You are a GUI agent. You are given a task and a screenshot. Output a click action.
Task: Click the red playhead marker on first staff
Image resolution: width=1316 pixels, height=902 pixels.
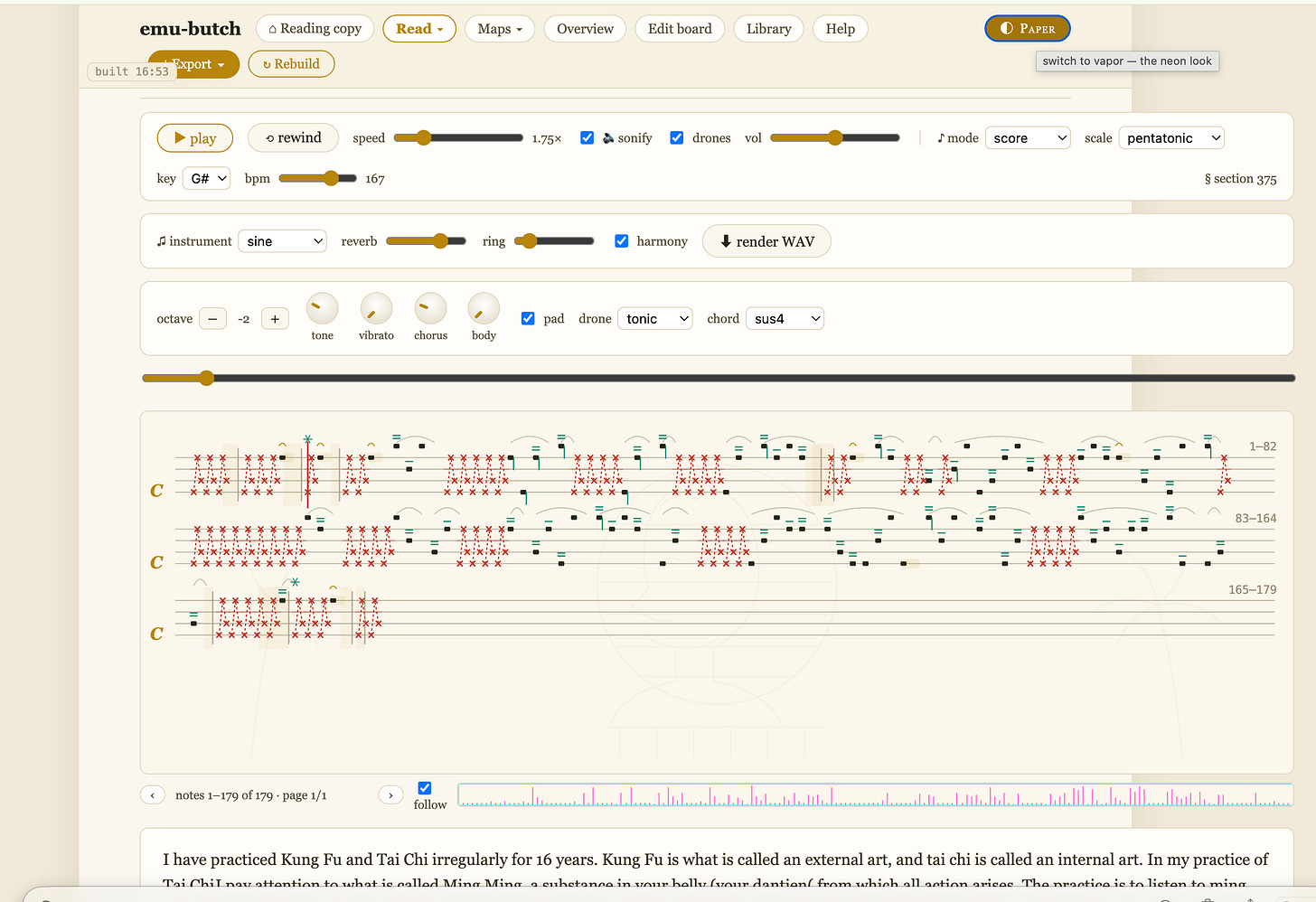(307, 473)
